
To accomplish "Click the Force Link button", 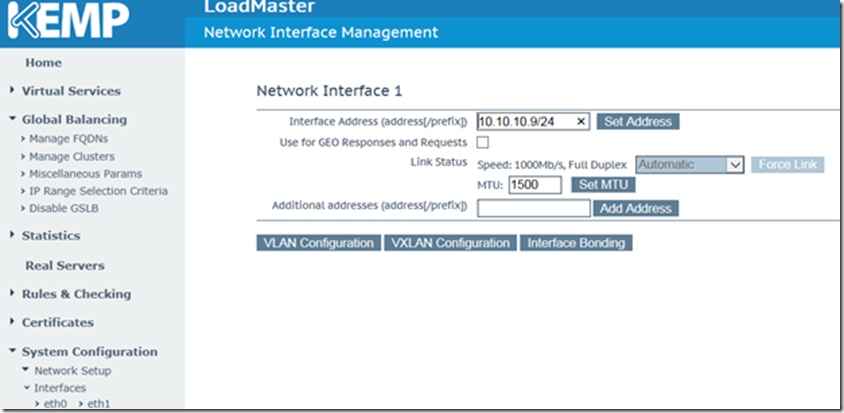I will [787, 165].
